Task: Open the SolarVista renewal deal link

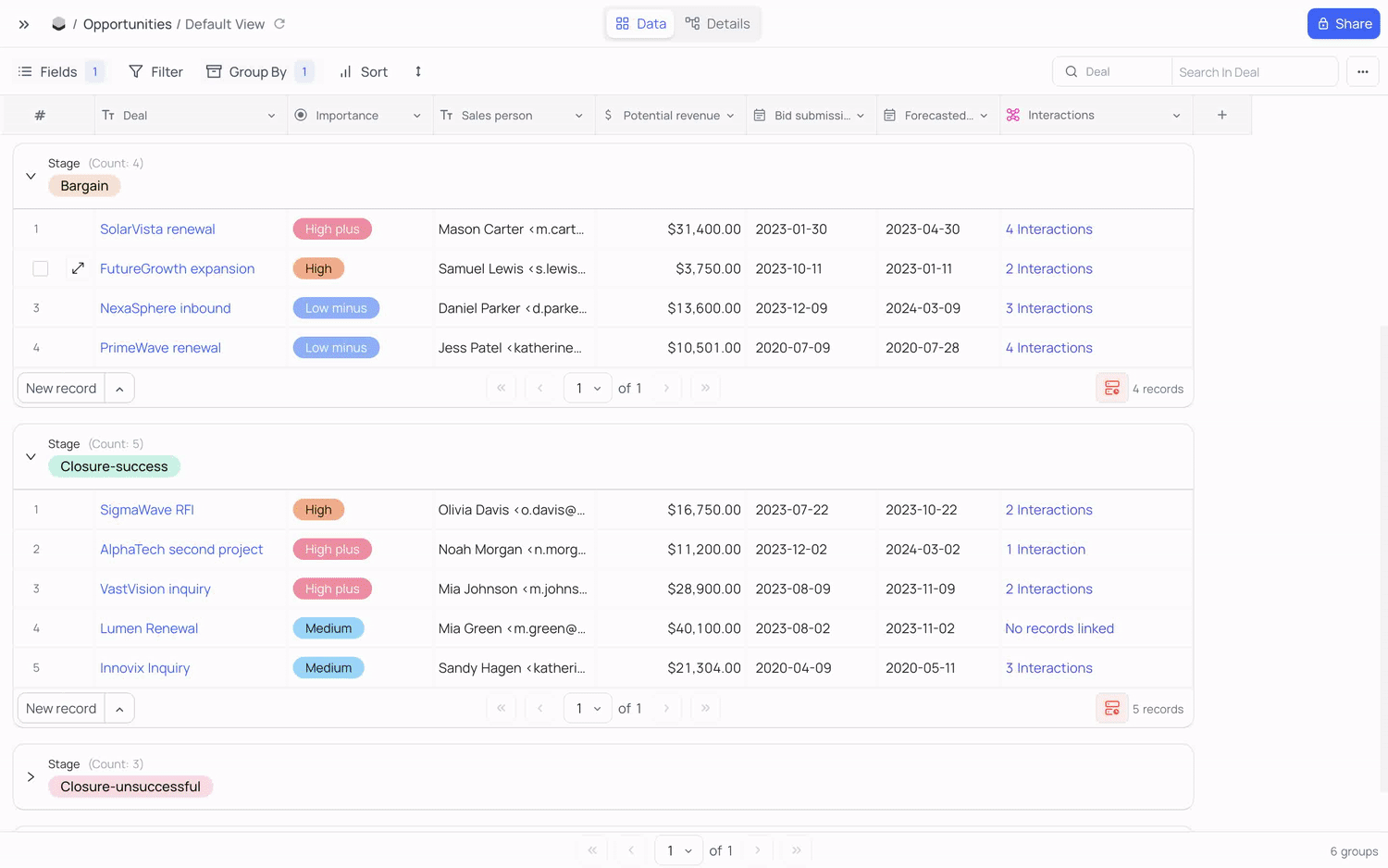Action: tap(157, 229)
